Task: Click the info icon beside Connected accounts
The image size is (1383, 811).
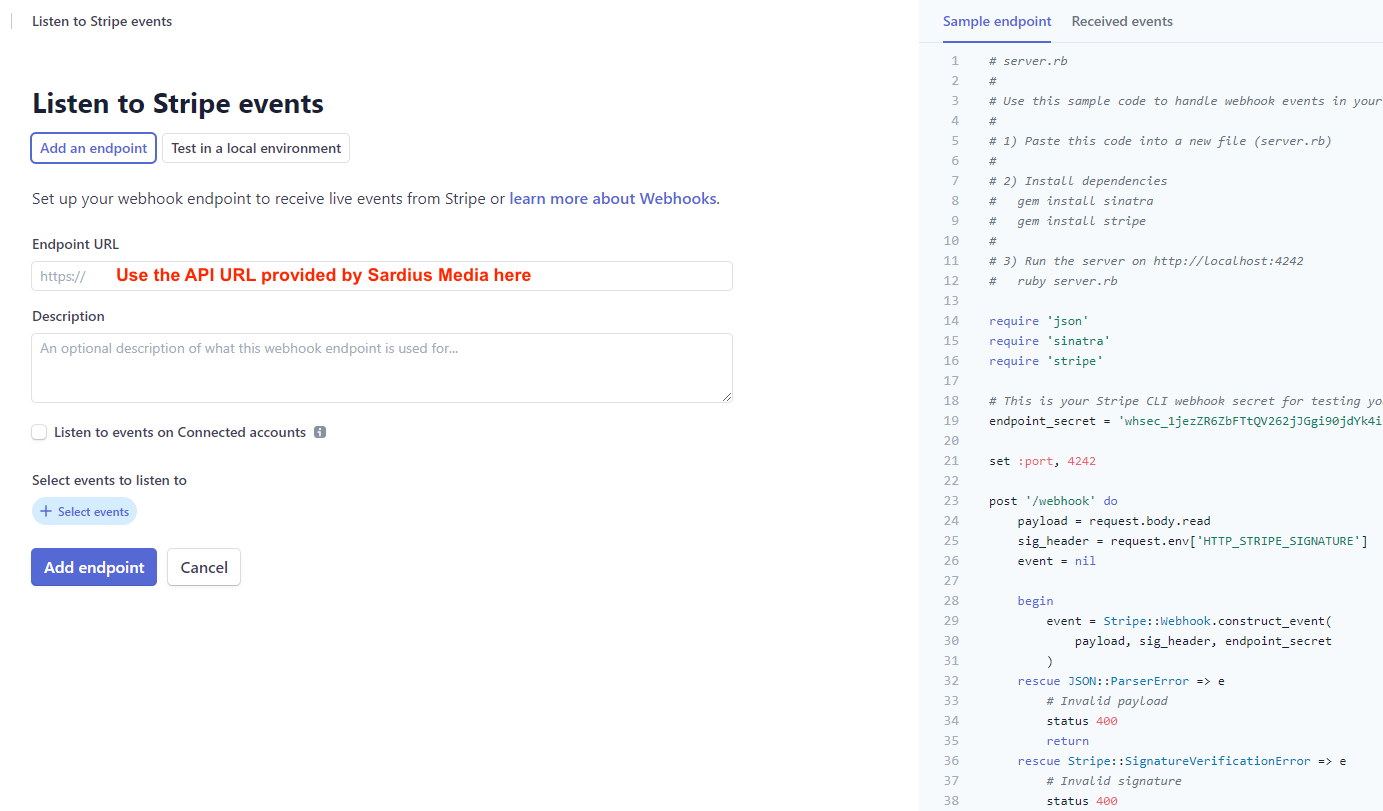Action: tap(320, 433)
